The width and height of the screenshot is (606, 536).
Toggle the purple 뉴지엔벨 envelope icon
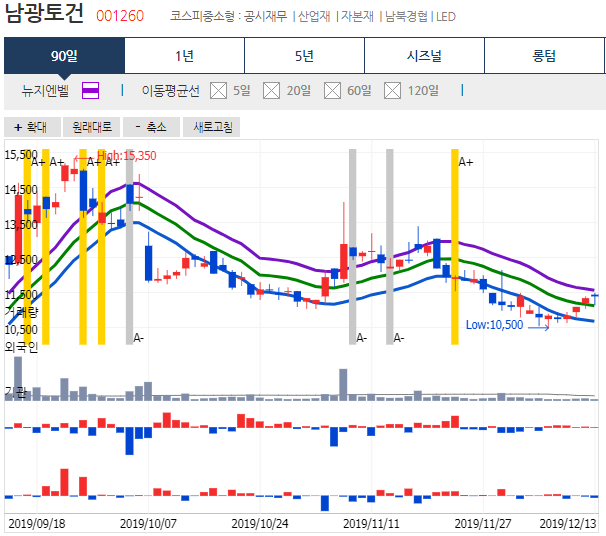pyautogui.click(x=90, y=91)
